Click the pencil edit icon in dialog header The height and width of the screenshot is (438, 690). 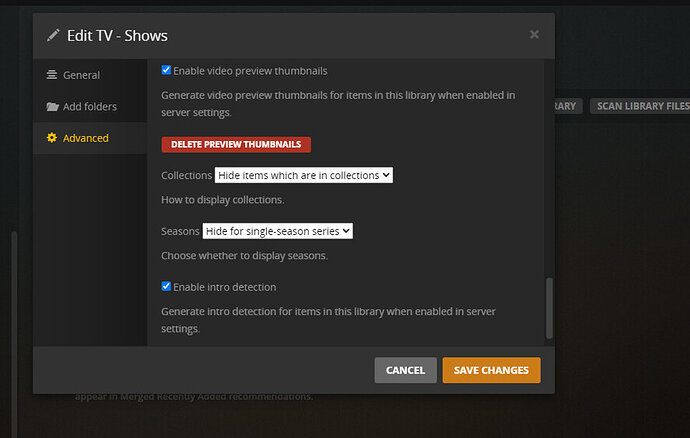click(53, 35)
